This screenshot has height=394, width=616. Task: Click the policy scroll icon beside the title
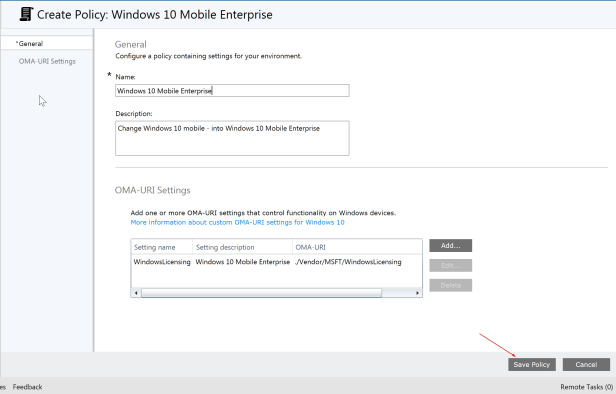(x=26, y=14)
